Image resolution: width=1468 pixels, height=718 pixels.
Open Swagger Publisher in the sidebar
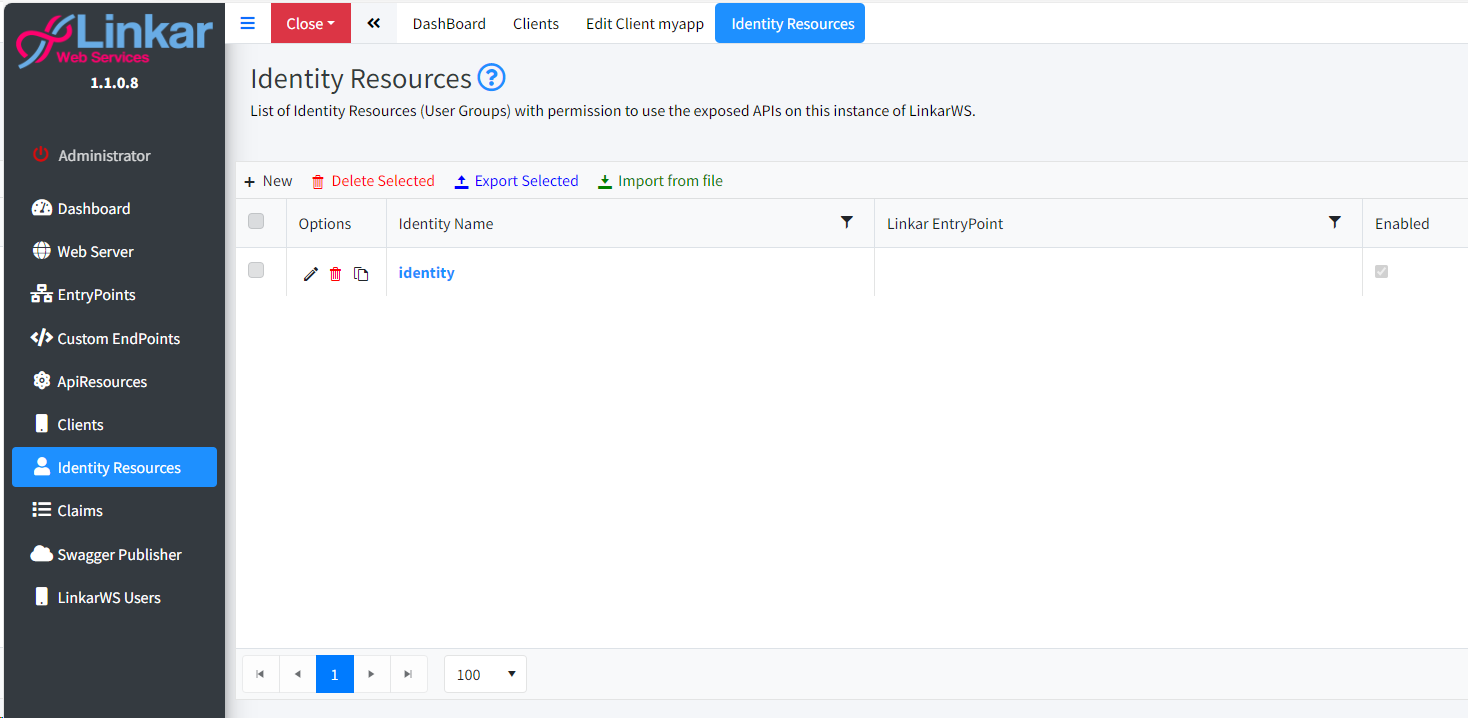coord(119,554)
